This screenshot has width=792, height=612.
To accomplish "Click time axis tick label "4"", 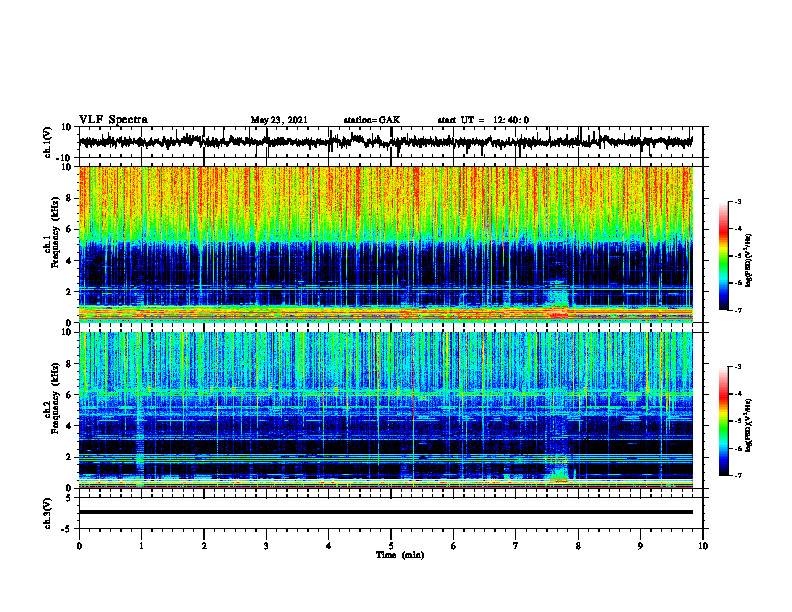I will [329, 546].
